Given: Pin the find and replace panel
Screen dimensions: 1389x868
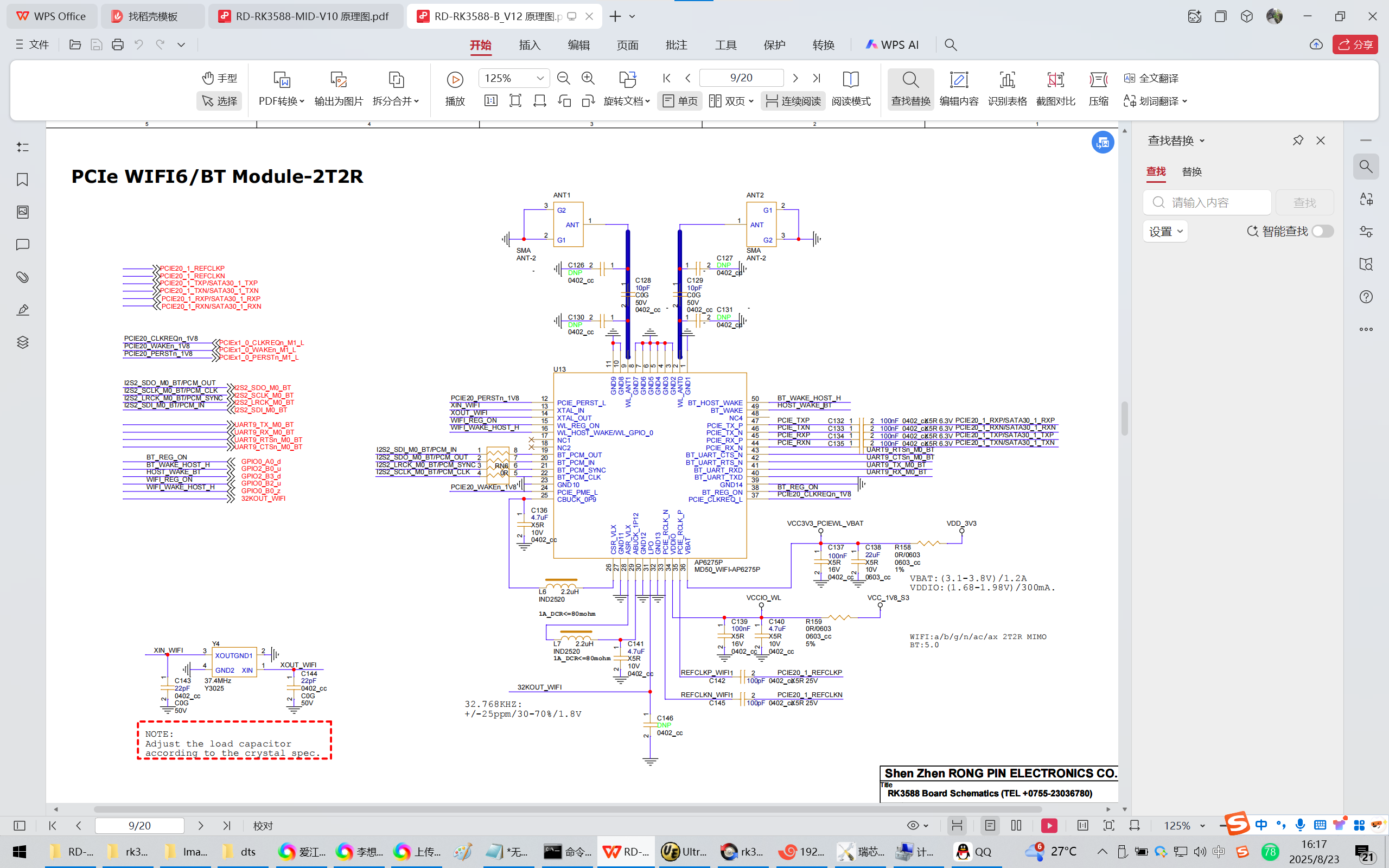Looking at the screenshot, I should 1298,140.
